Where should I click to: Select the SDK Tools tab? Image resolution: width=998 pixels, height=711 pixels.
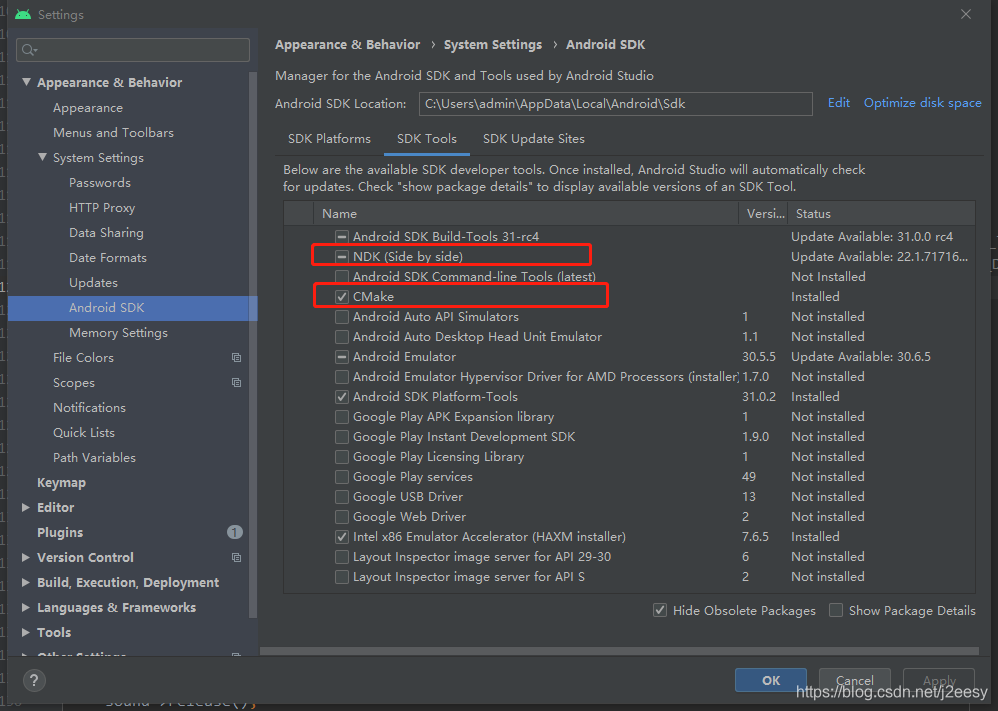click(x=426, y=139)
